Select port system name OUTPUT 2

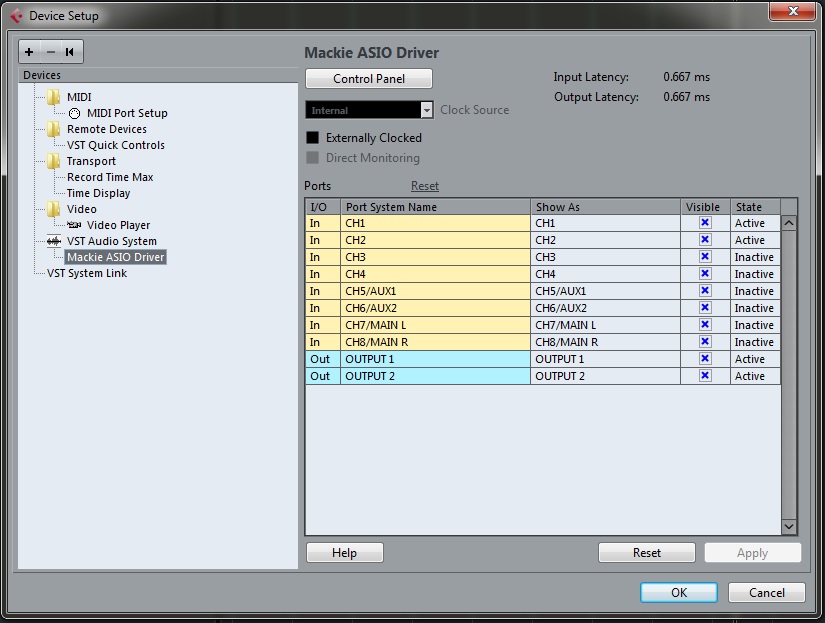(x=435, y=376)
